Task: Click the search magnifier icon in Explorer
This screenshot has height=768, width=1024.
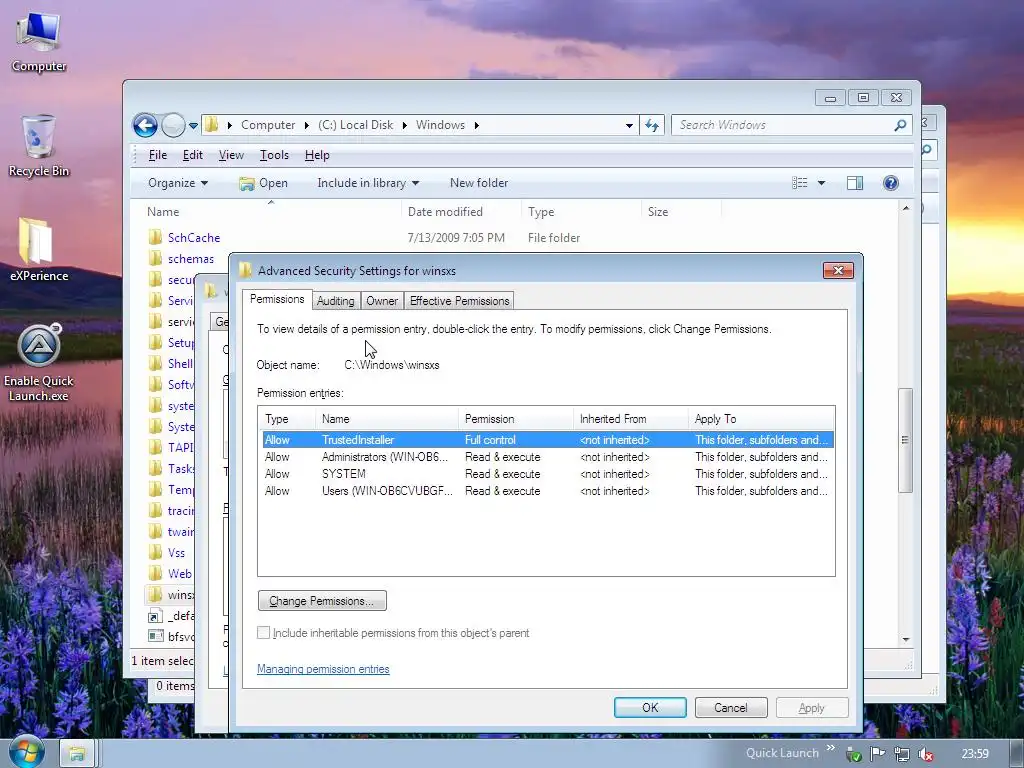Action: click(900, 125)
